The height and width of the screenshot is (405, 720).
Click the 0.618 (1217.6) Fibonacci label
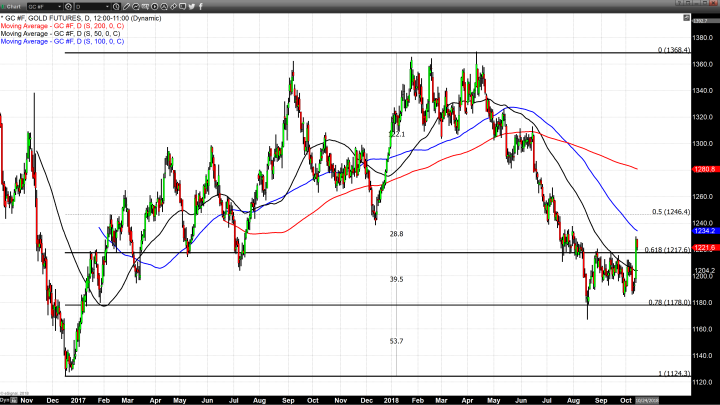tap(667, 250)
